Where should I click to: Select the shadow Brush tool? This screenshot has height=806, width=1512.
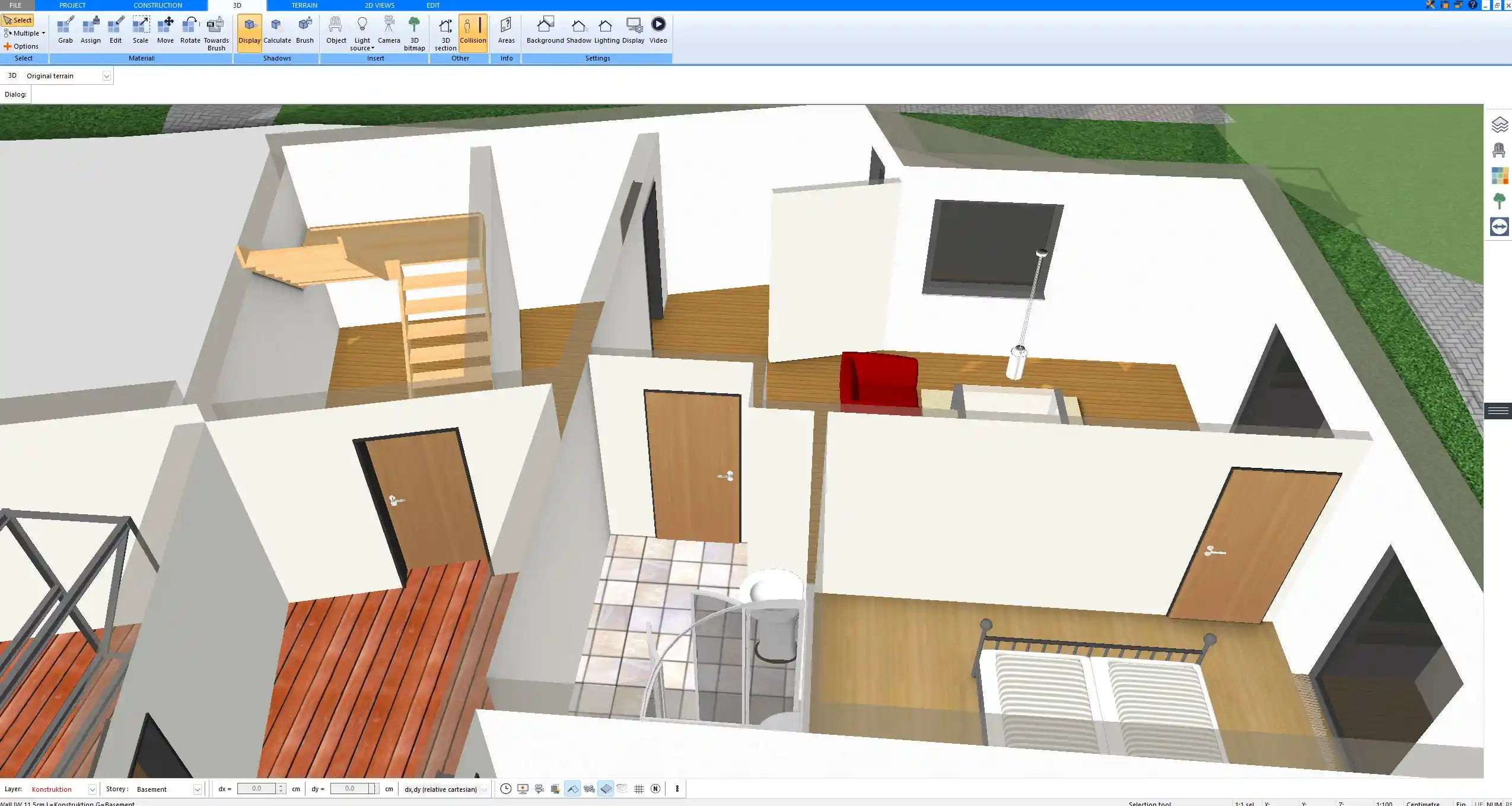[305, 31]
